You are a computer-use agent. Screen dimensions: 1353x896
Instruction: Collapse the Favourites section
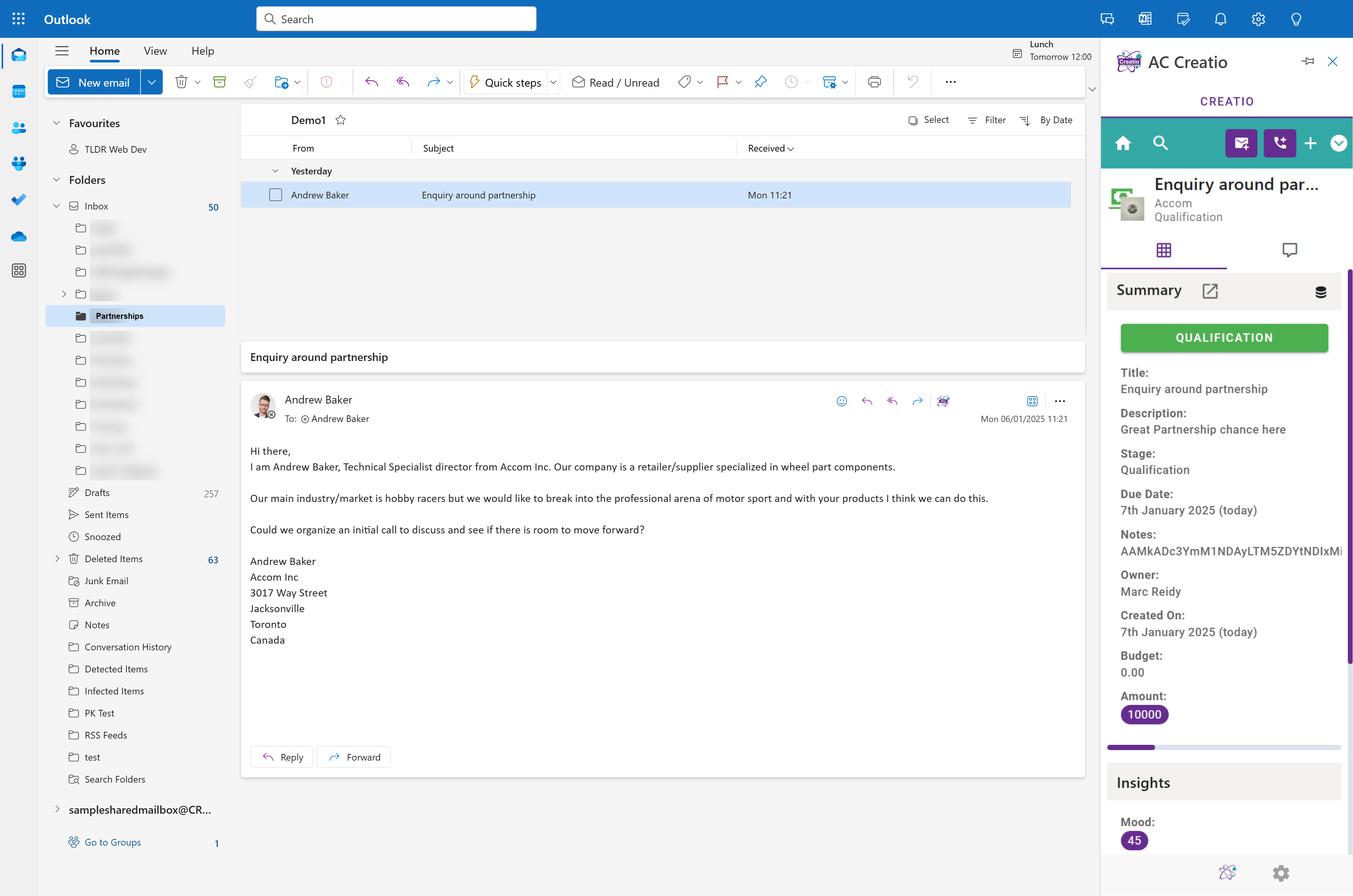pyautogui.click(x=56, y=123)
